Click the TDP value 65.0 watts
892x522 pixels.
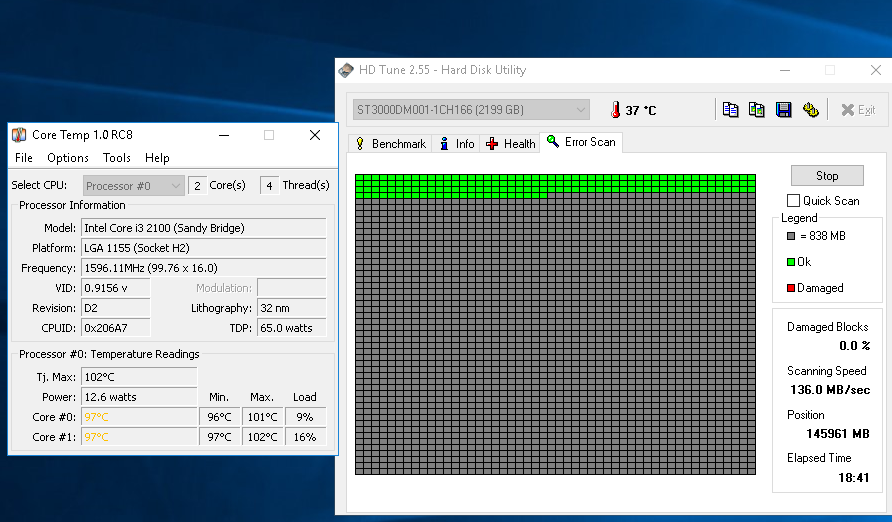pyautogui.click(x=292, y=328)
